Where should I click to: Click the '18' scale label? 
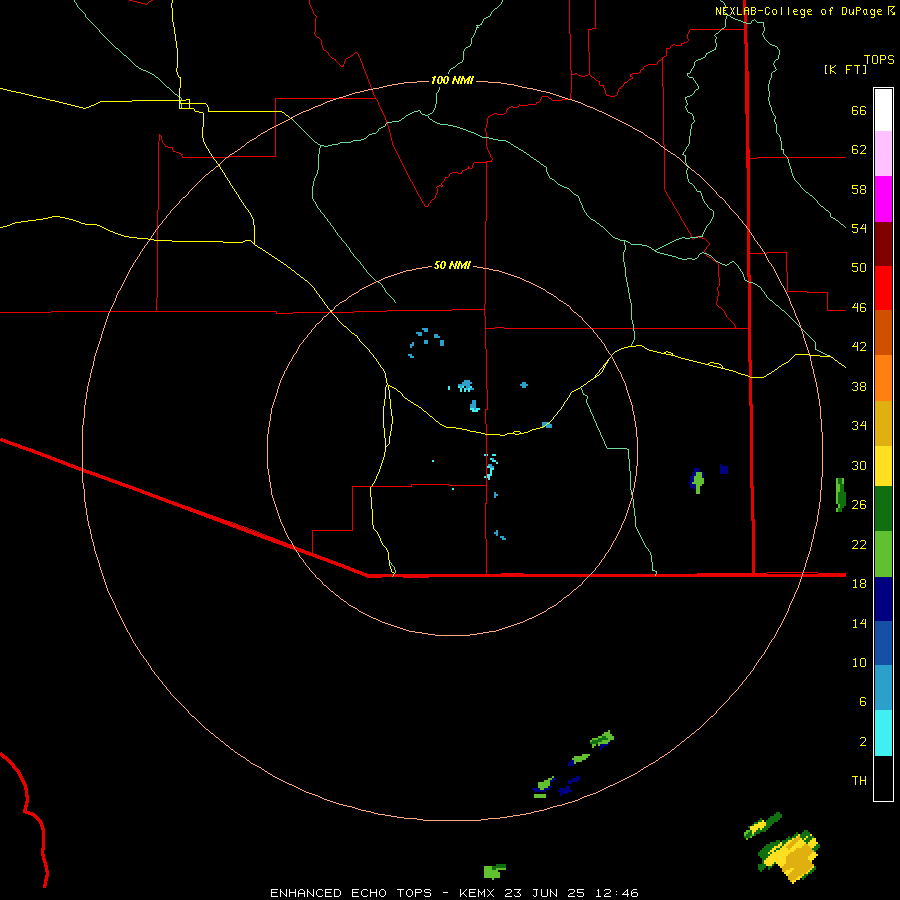point(859,584)
